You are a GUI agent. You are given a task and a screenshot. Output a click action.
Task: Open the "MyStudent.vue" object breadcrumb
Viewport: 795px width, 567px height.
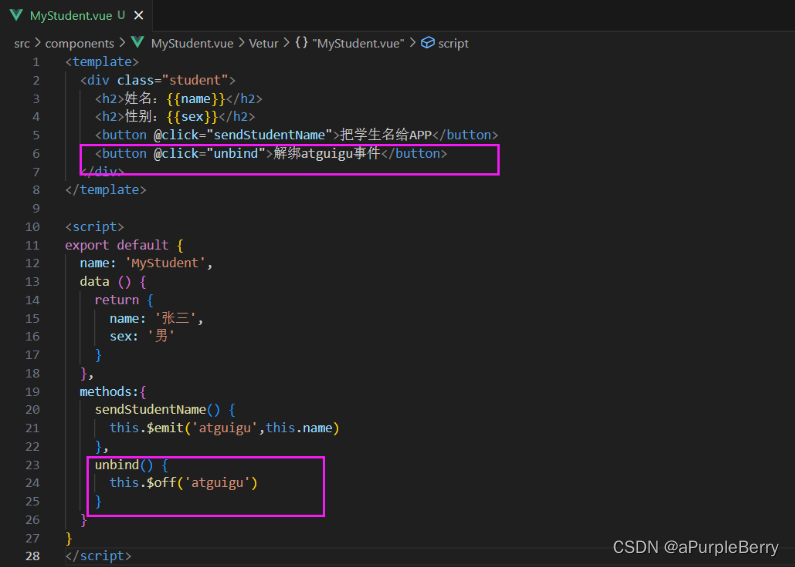click(x=358, y=44)
